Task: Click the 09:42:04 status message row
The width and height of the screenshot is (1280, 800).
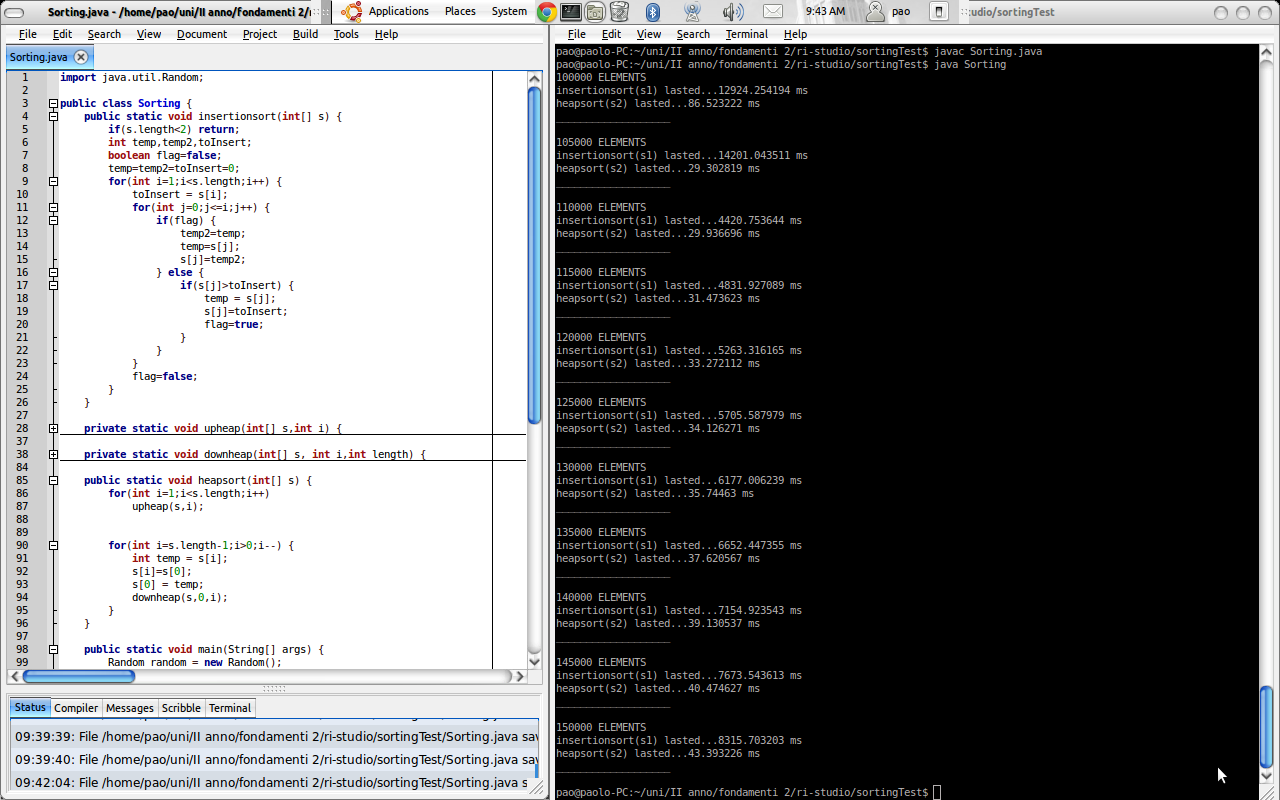Action: 273,783
